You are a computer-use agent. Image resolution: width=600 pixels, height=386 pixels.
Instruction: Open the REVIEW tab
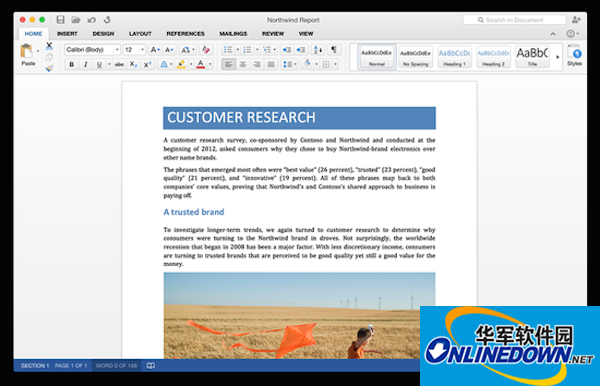[x=273, y=34]
